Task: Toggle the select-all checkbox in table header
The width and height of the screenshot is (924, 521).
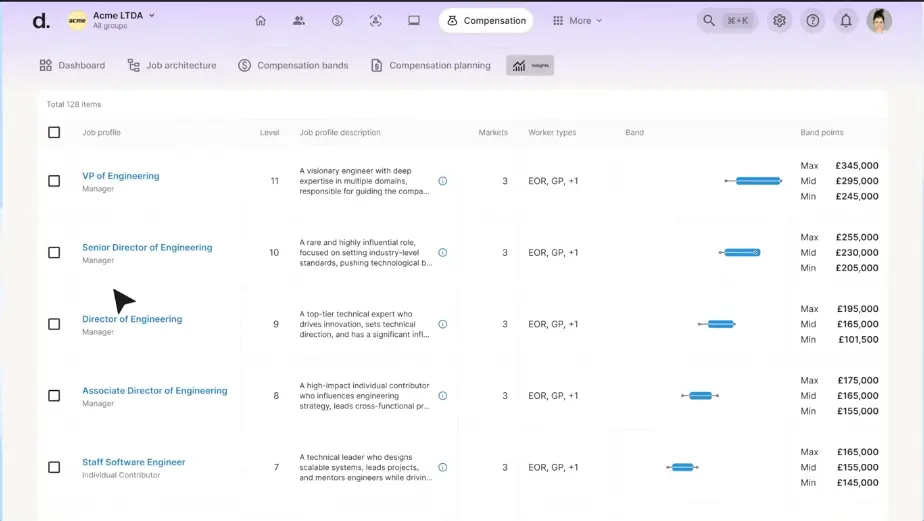Action: pos(54,132)
